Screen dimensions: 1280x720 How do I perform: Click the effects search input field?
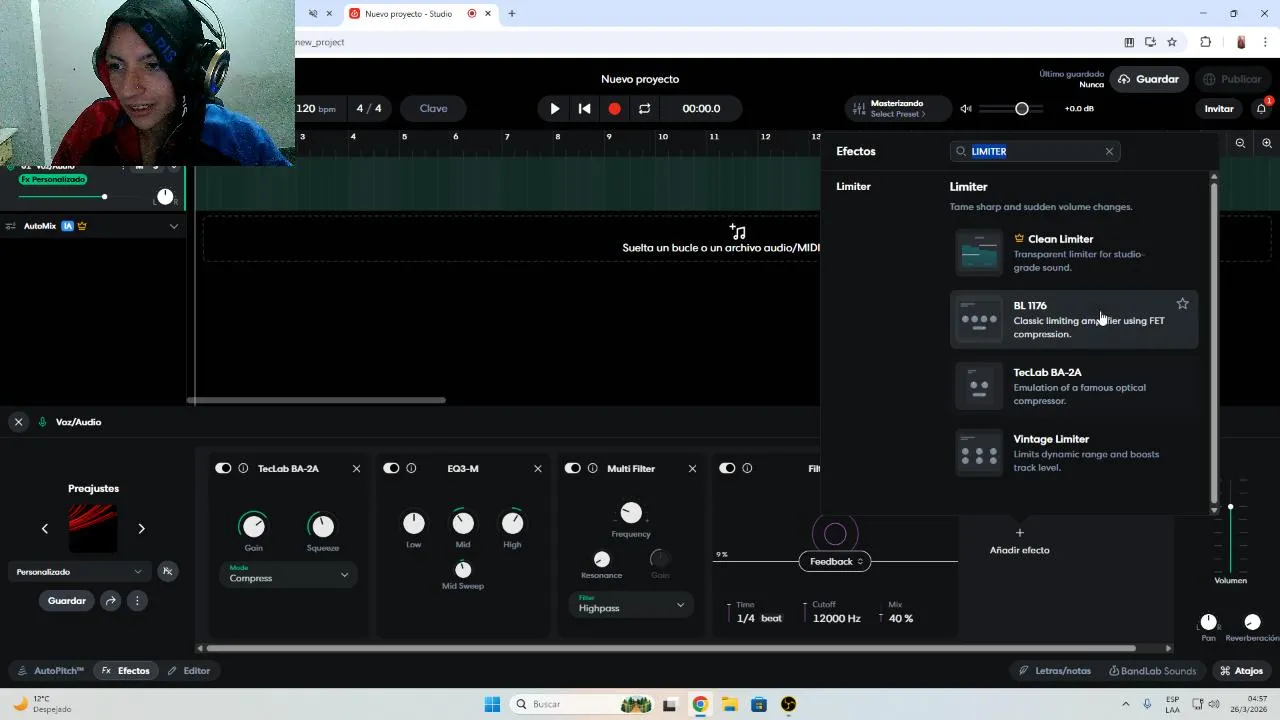point(1034,151)
